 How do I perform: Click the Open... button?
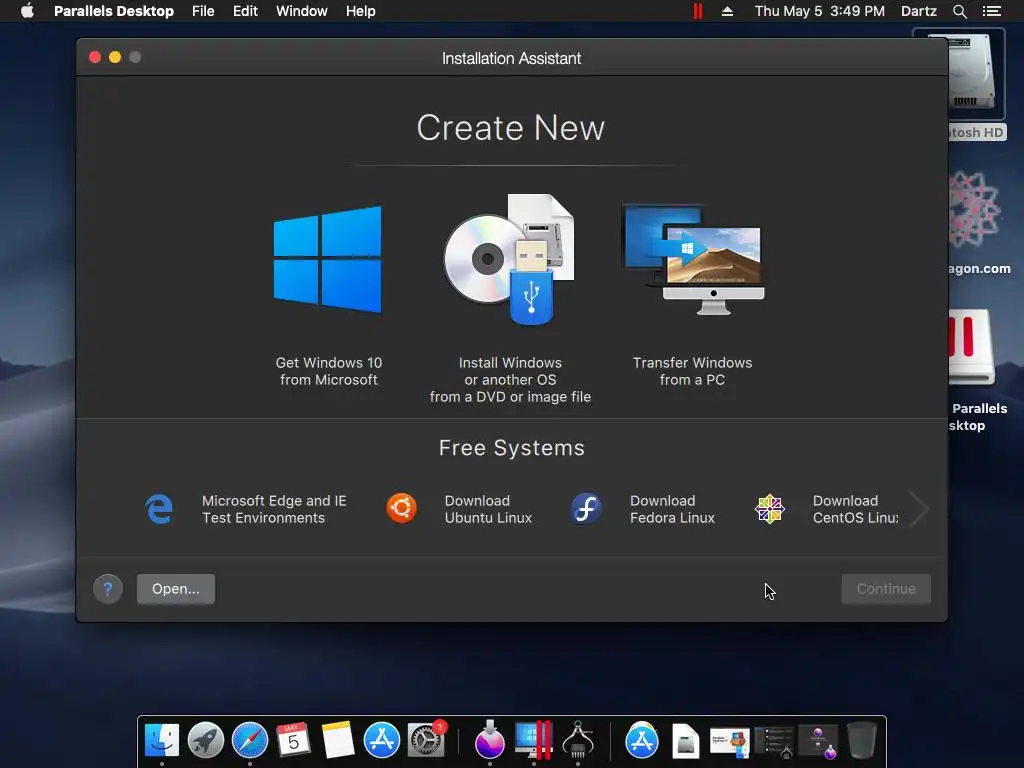[176, 589]
